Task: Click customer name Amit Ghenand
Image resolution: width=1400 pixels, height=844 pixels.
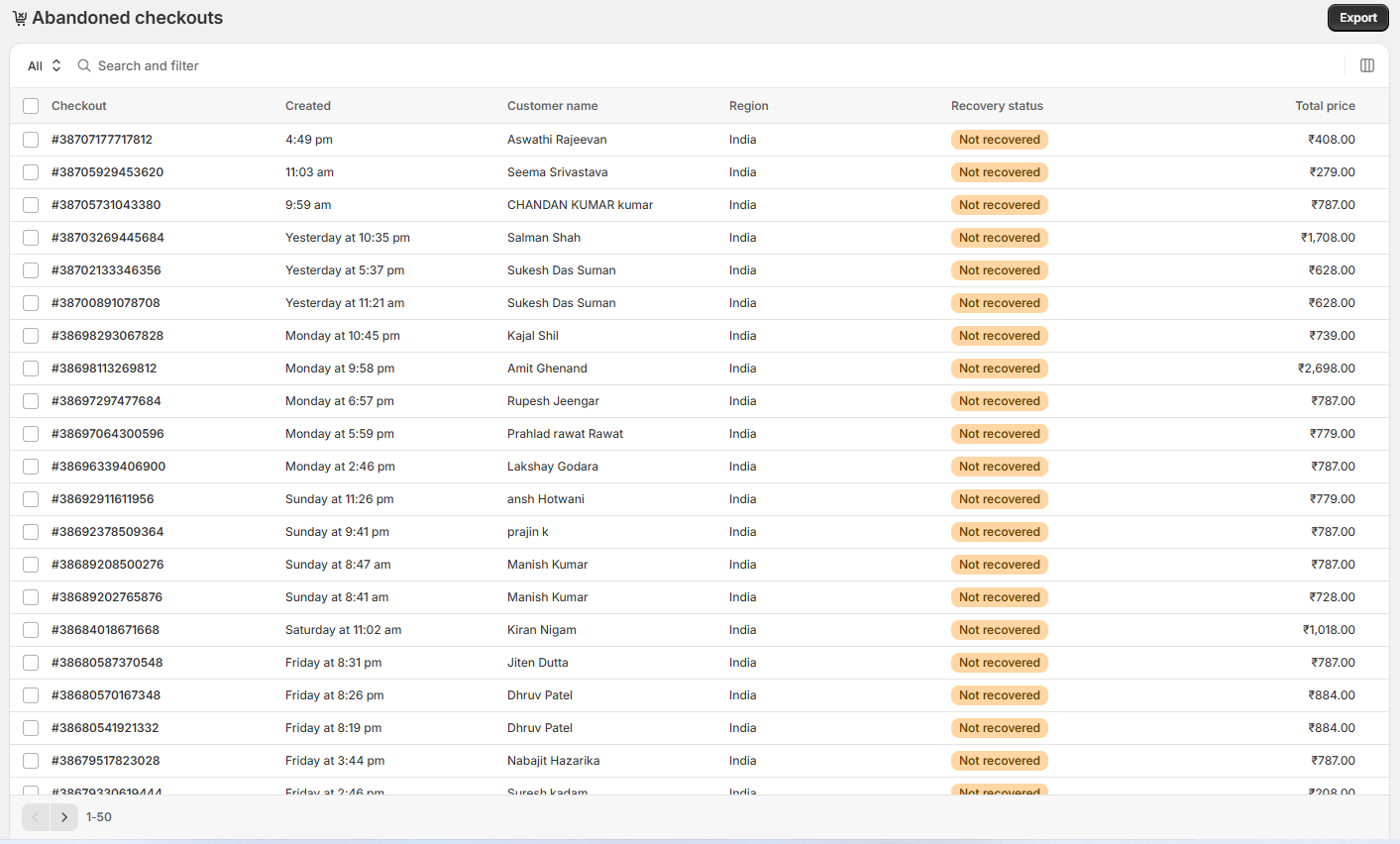Action: pyautogui.click(x=547, y=369)
